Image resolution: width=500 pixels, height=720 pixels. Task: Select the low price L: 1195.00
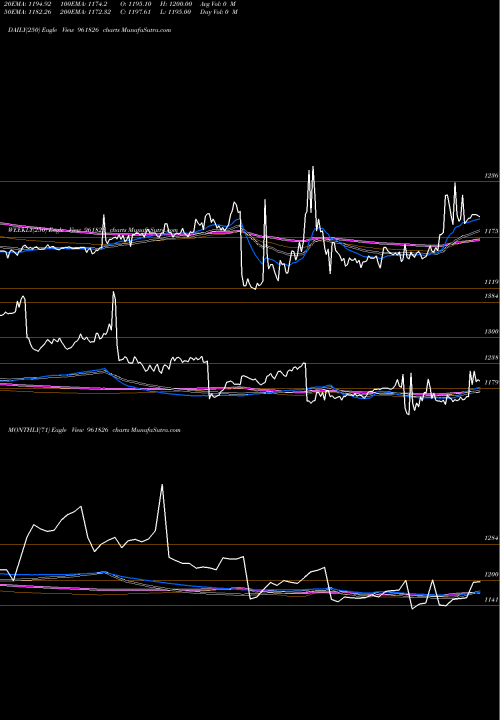coord(176,12)
